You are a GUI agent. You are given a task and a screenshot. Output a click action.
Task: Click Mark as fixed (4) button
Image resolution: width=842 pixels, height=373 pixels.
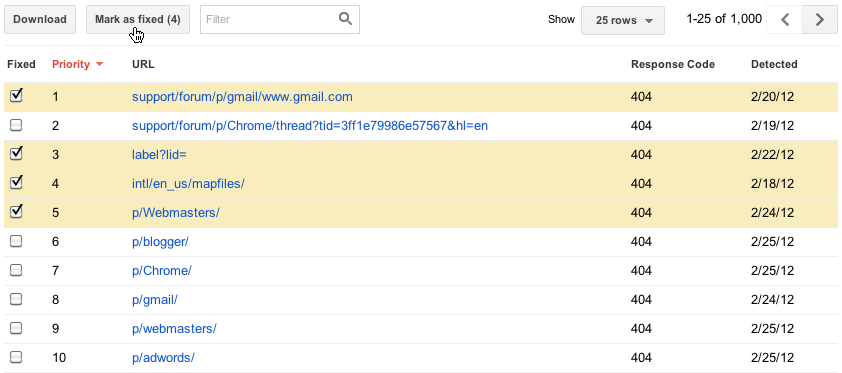tap(138, 19)
